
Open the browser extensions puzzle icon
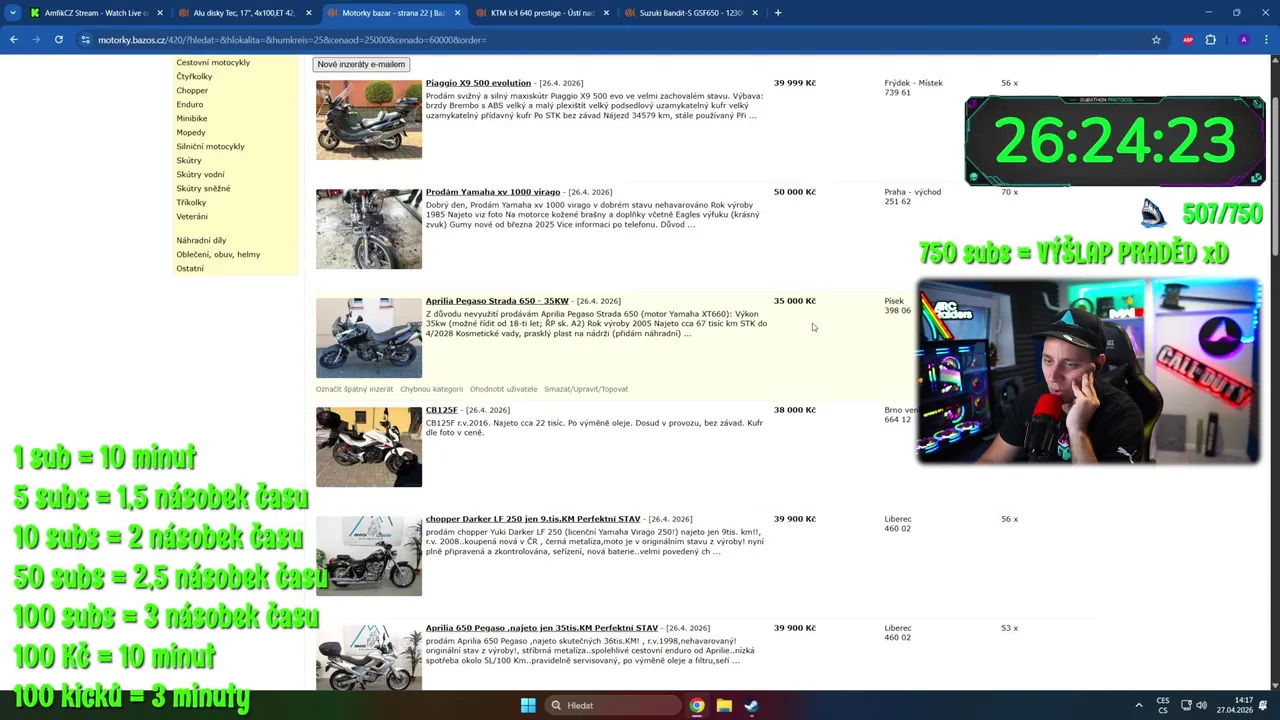pos(1211,40)
